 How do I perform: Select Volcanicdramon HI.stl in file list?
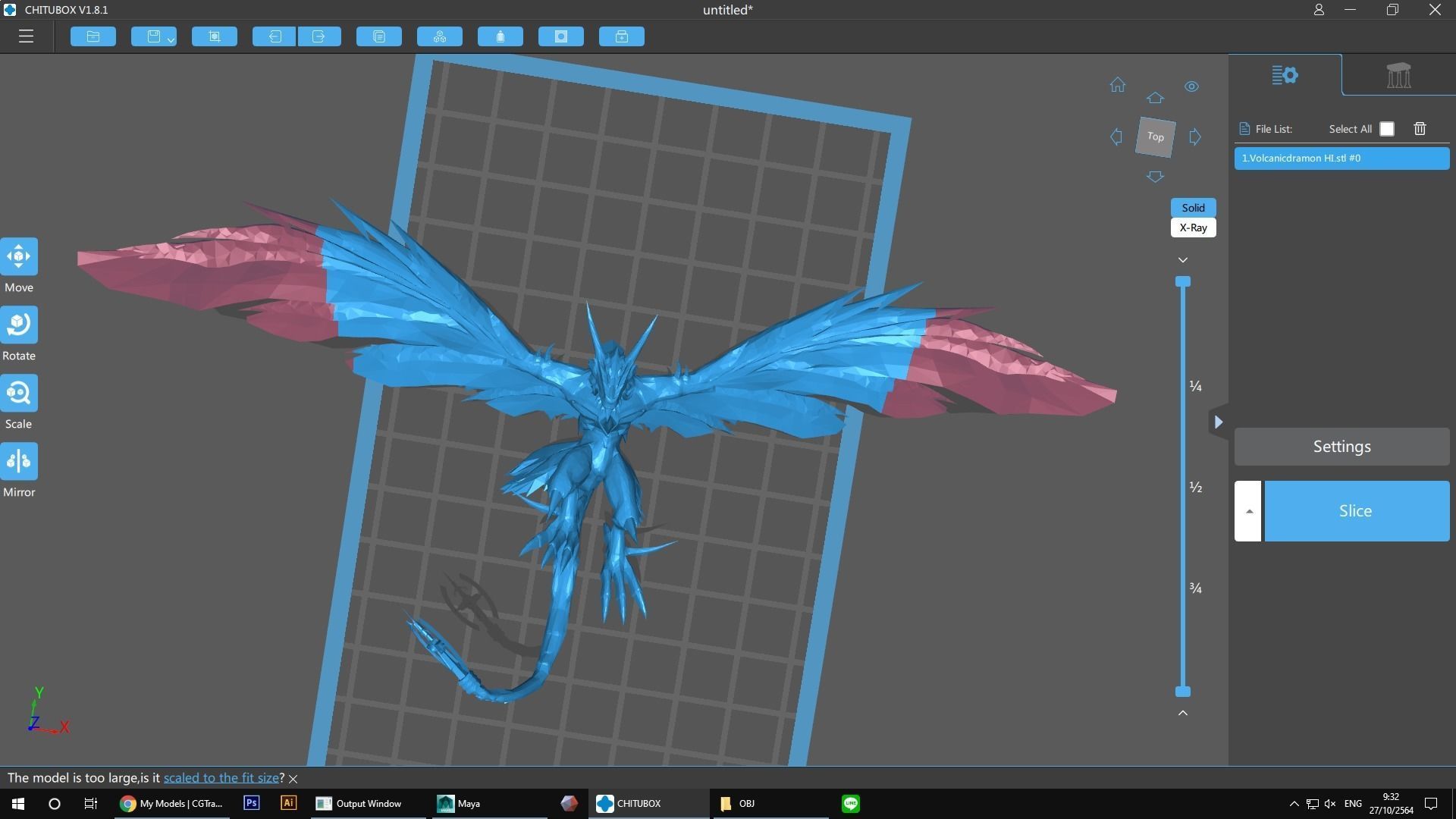pos(1342,158)
